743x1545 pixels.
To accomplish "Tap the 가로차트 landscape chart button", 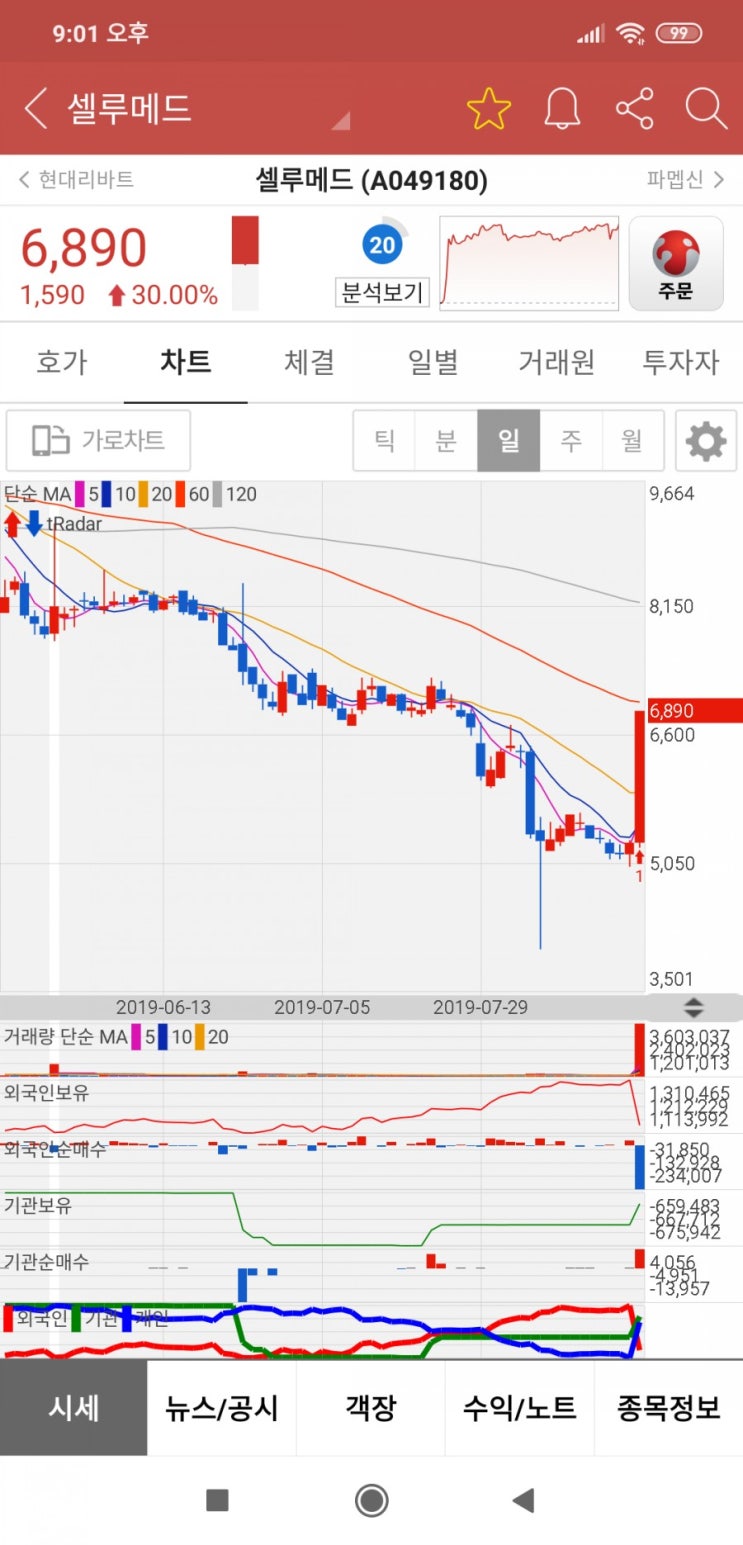I will coord(98,440).
